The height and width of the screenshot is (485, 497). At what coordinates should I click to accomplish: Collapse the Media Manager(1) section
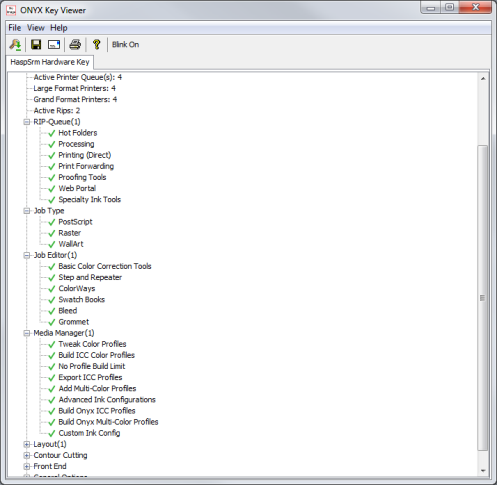click(x=27, y=333)
